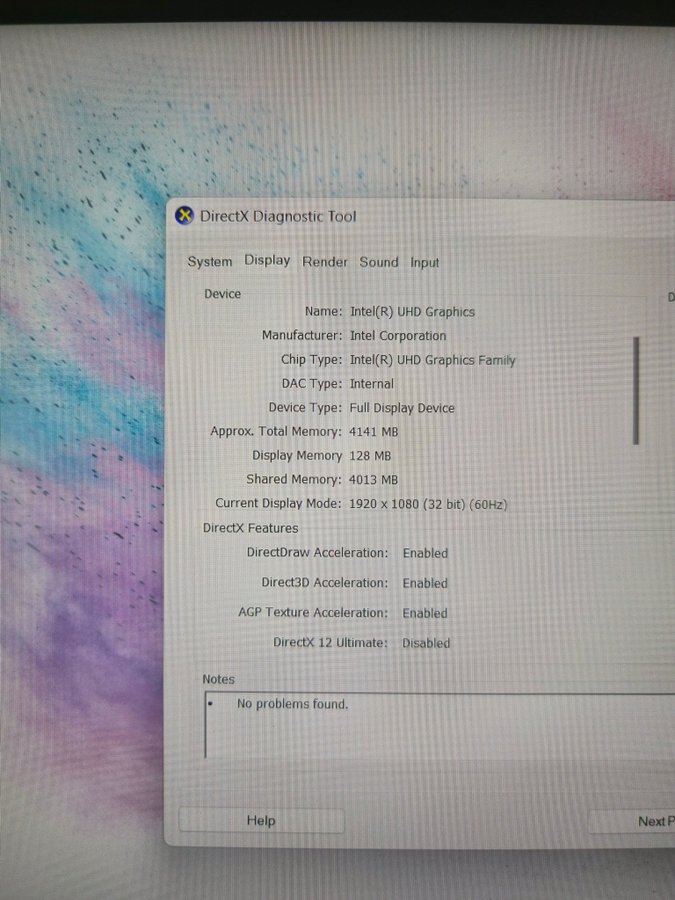Click the DirectDraw Acceleration Enabled status
The image size is (675, 900).
coord(425,553)
